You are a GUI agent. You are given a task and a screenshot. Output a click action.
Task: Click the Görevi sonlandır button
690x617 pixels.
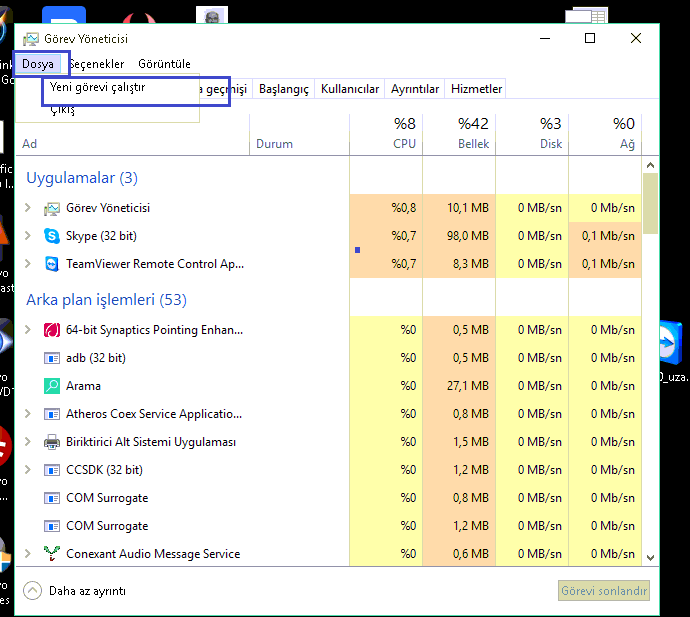[x=604, y=591]
